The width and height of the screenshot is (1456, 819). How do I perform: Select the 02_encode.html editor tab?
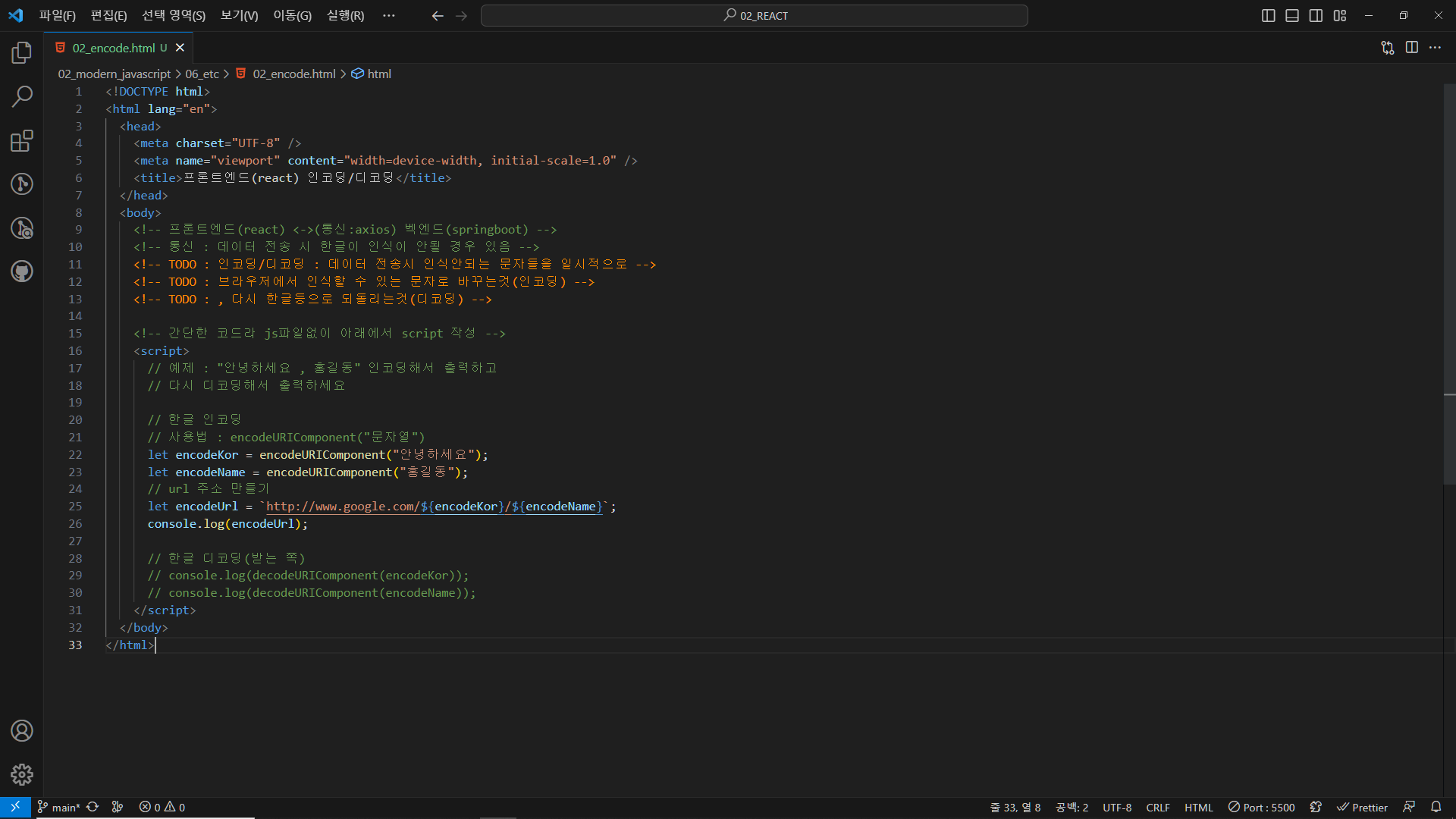(114, 48)
